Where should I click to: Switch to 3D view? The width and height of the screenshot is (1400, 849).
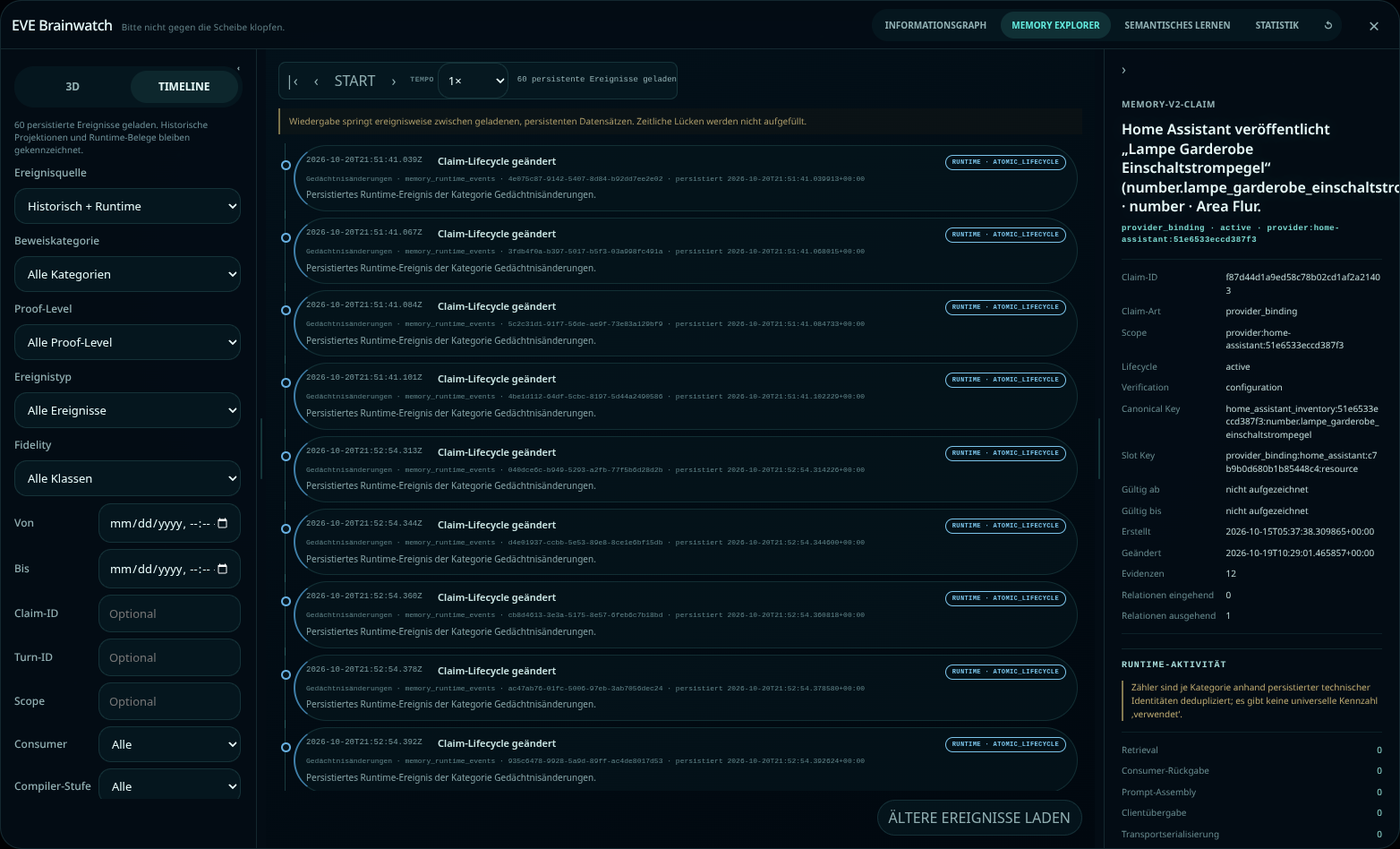[73, 87]
